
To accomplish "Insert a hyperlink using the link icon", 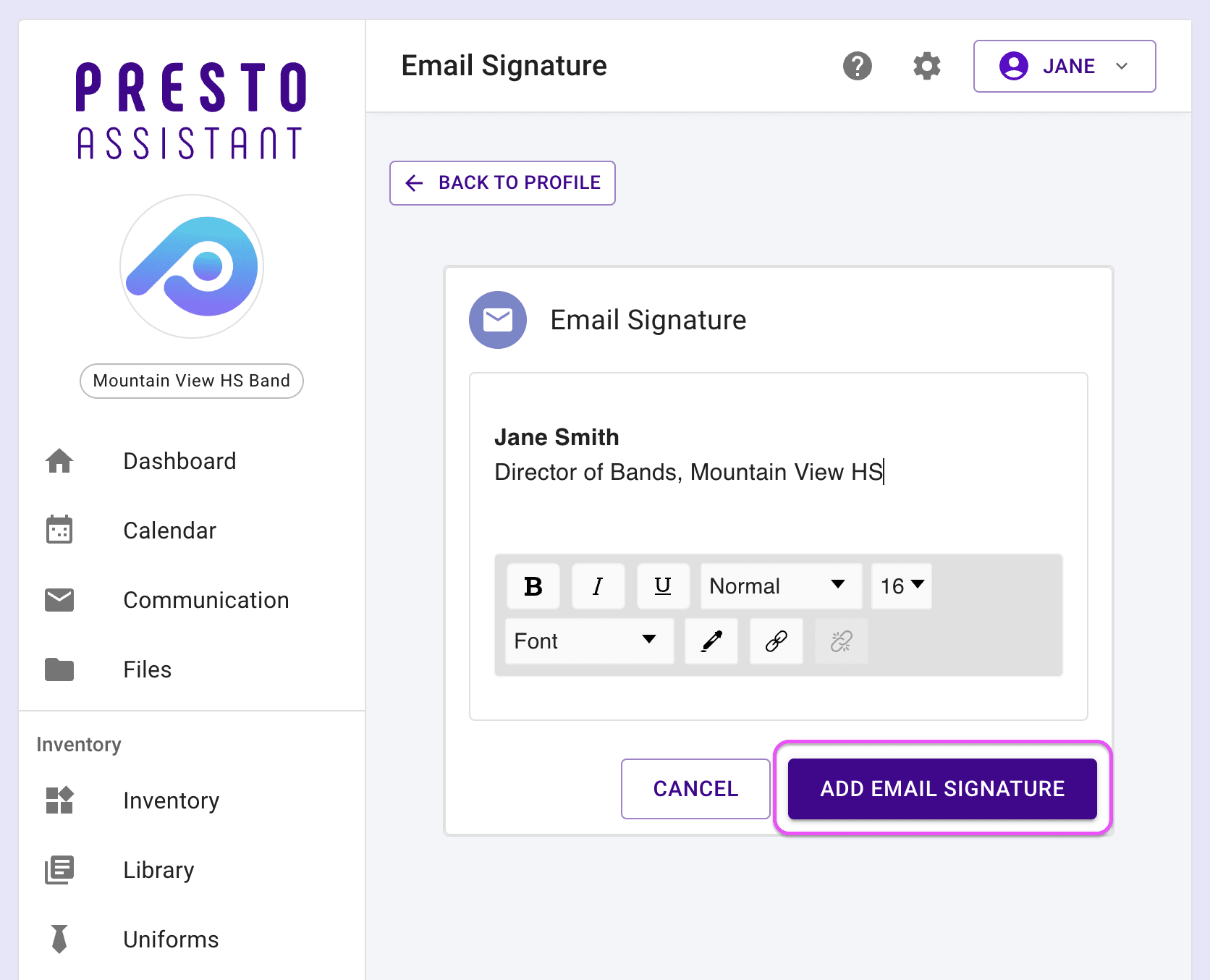I will click(775, 641).
